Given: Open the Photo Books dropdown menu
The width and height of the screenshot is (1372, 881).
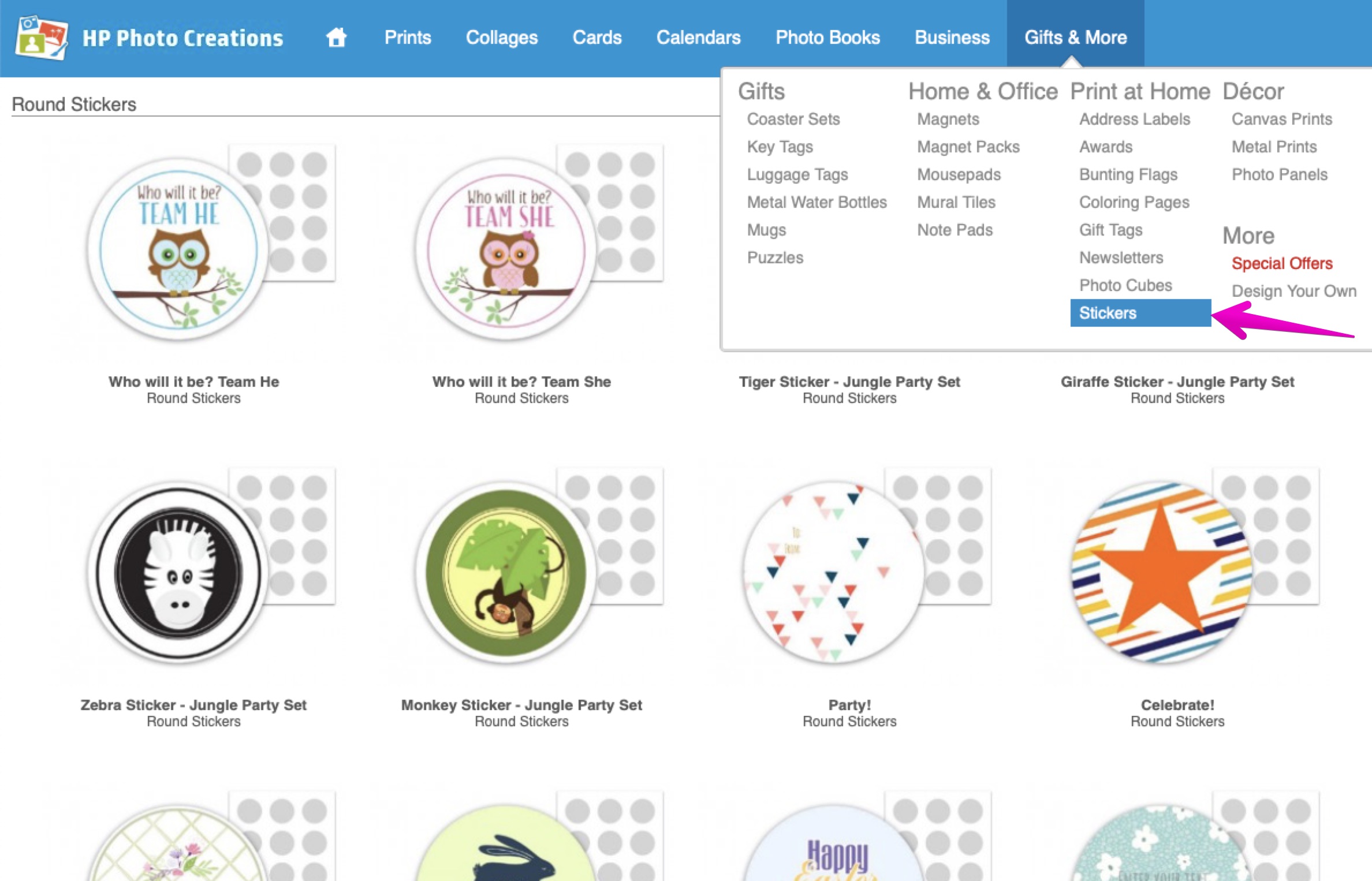Looking at the screenshot, I should click(827, 38).
